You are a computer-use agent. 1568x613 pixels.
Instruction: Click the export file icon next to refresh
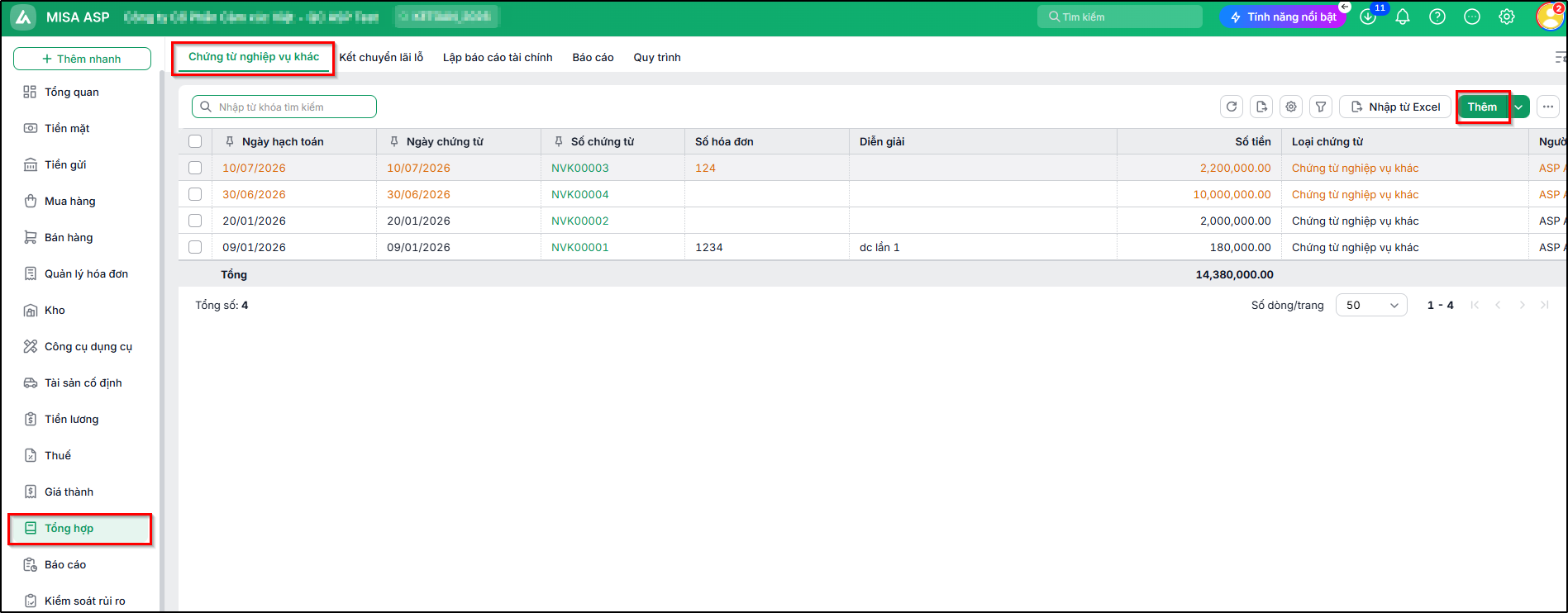click(1261, 107)
